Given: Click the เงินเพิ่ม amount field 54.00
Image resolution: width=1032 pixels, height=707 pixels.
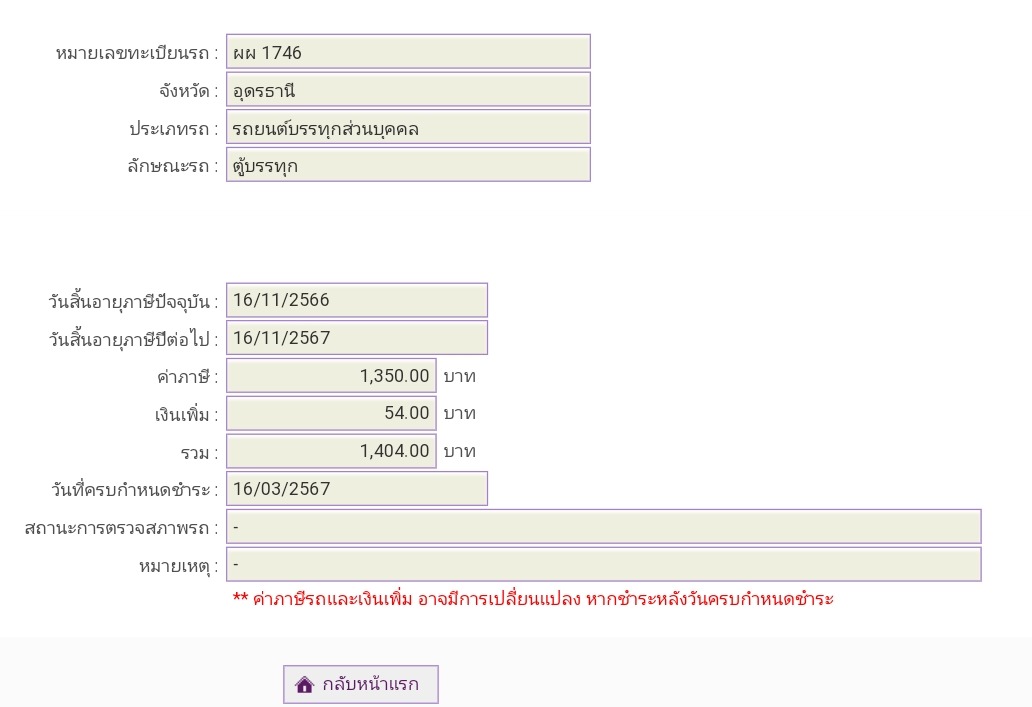Looking at the screenshot, I should tap(331, 413).
